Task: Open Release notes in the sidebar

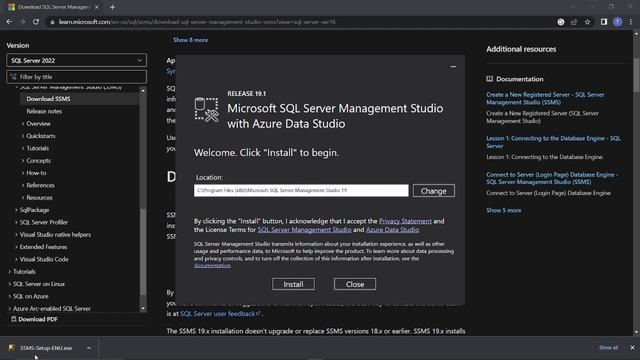Action: [44, 111]
